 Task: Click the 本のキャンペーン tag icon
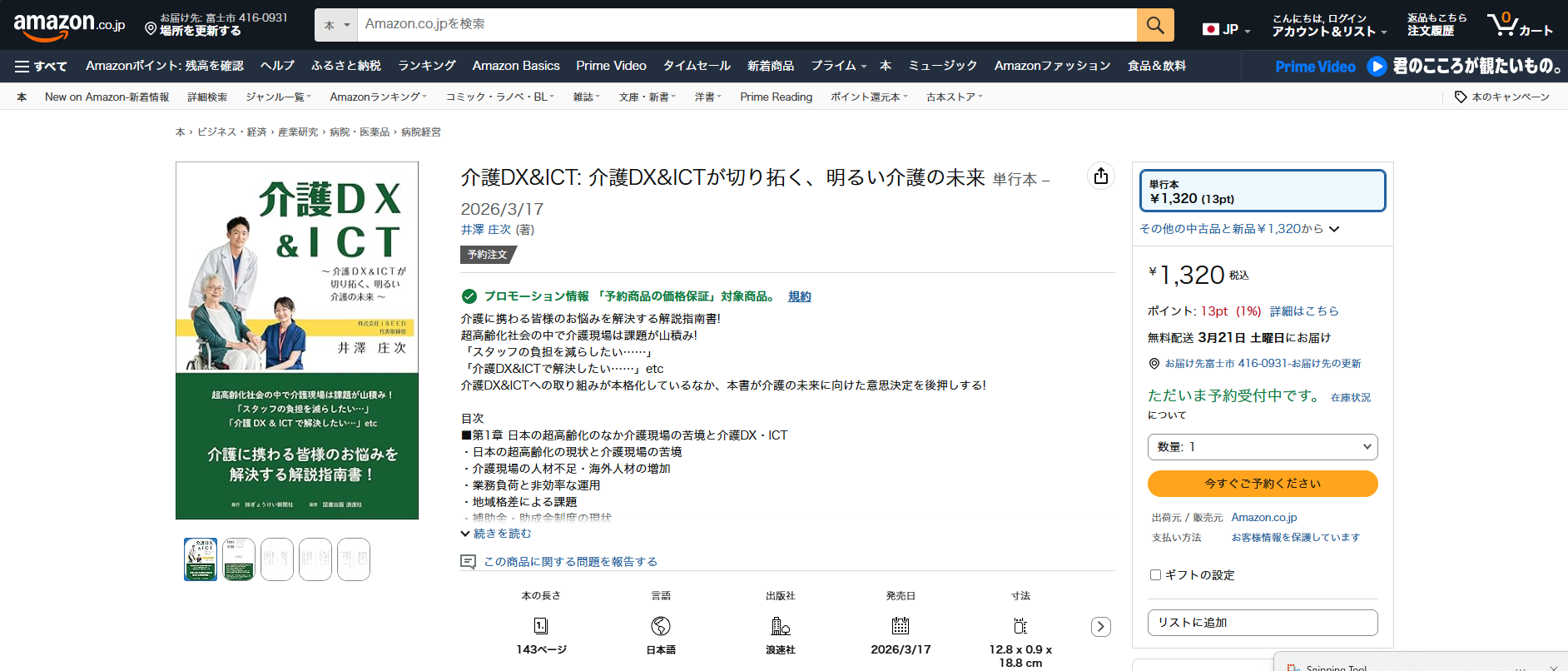[1461, 97]
